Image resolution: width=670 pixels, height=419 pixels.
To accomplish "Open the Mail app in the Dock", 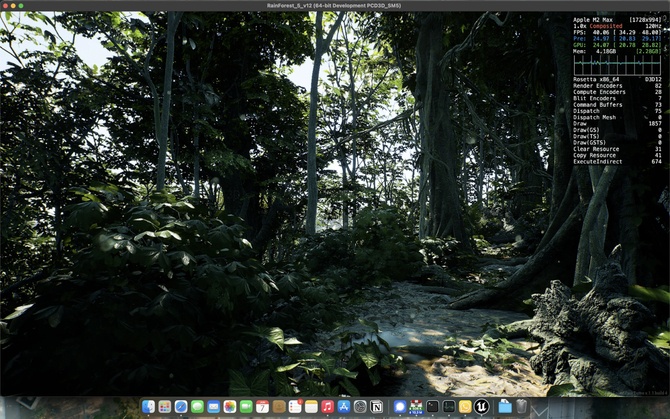I will (213, 407).
